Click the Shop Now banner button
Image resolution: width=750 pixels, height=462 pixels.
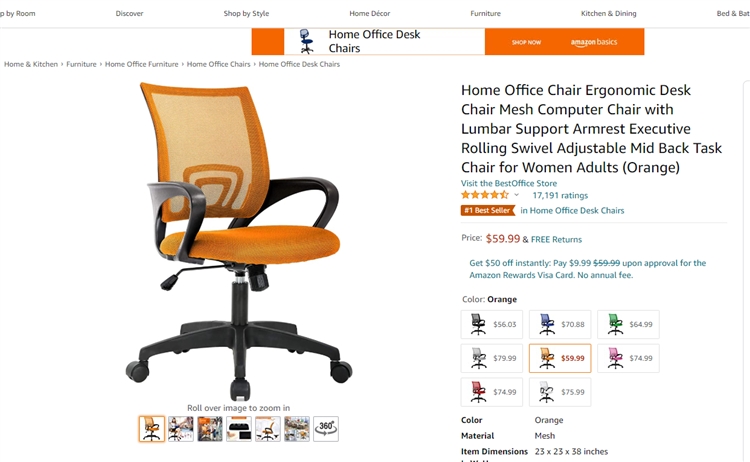526,42
